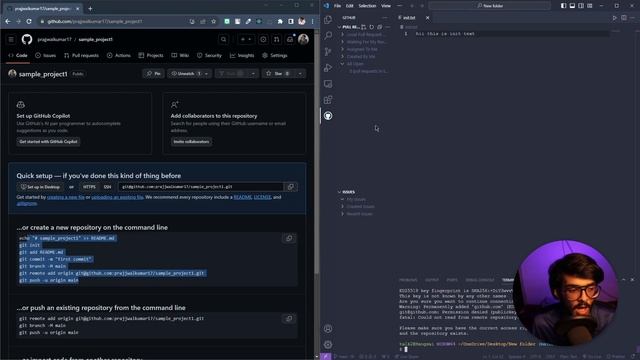Open Star lists dropdown arrow
This screenshot has height=360, width=640.
(300, 74)
